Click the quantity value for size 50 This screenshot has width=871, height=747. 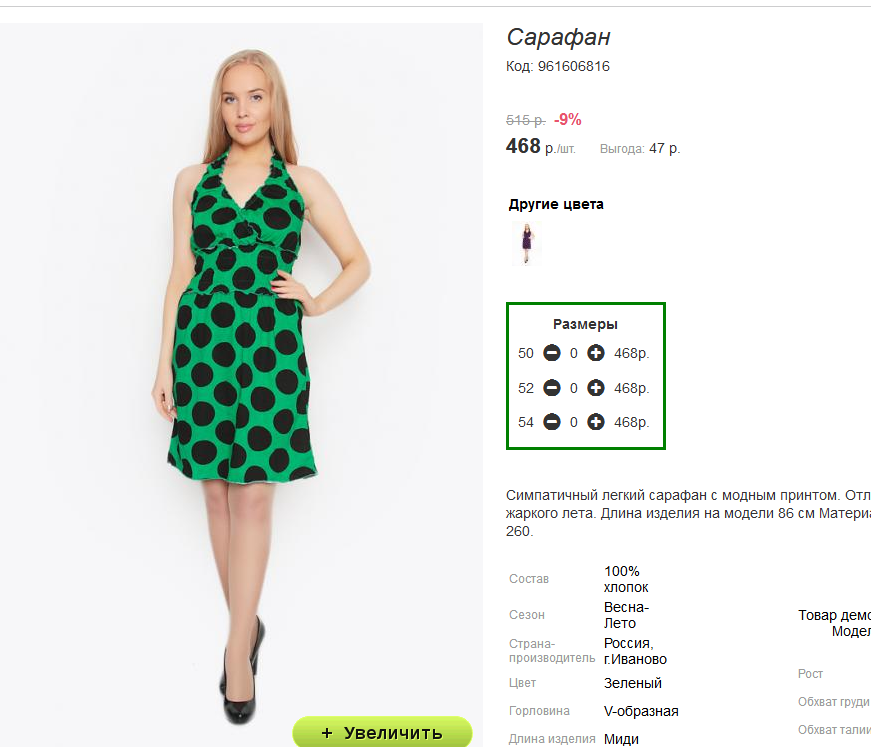coord(574,353)
